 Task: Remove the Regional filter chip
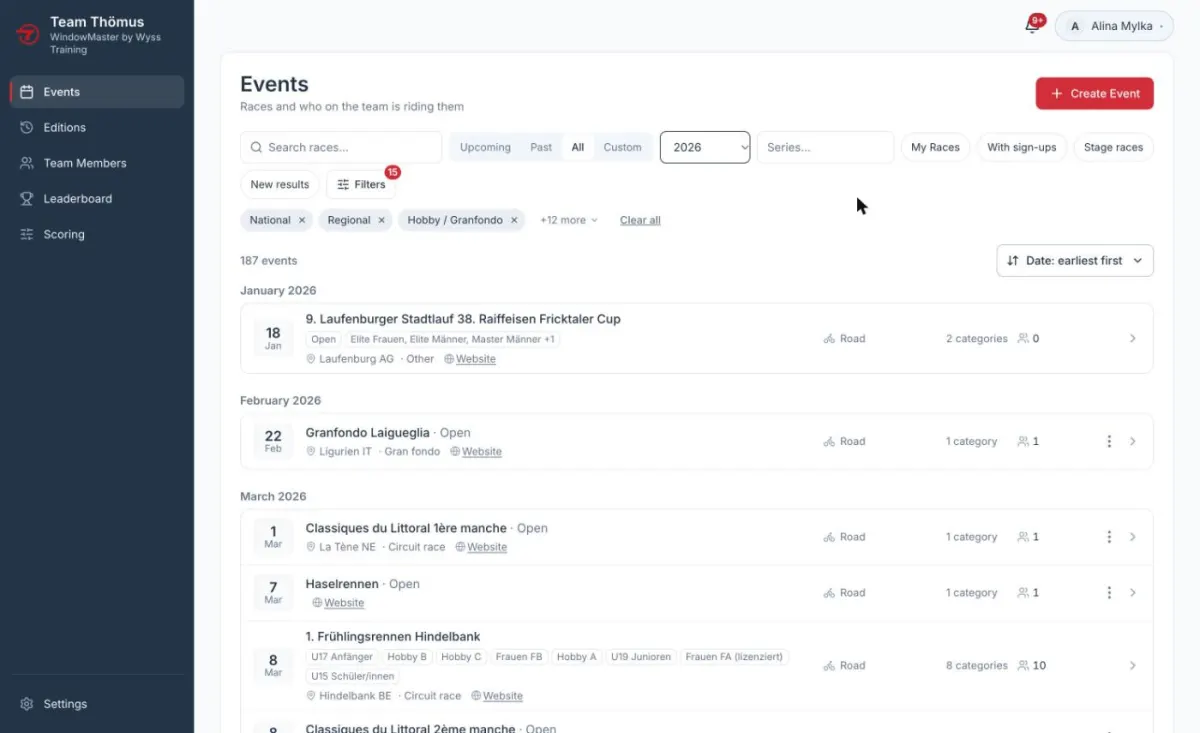pyautogui.click(x=382, y=220)
